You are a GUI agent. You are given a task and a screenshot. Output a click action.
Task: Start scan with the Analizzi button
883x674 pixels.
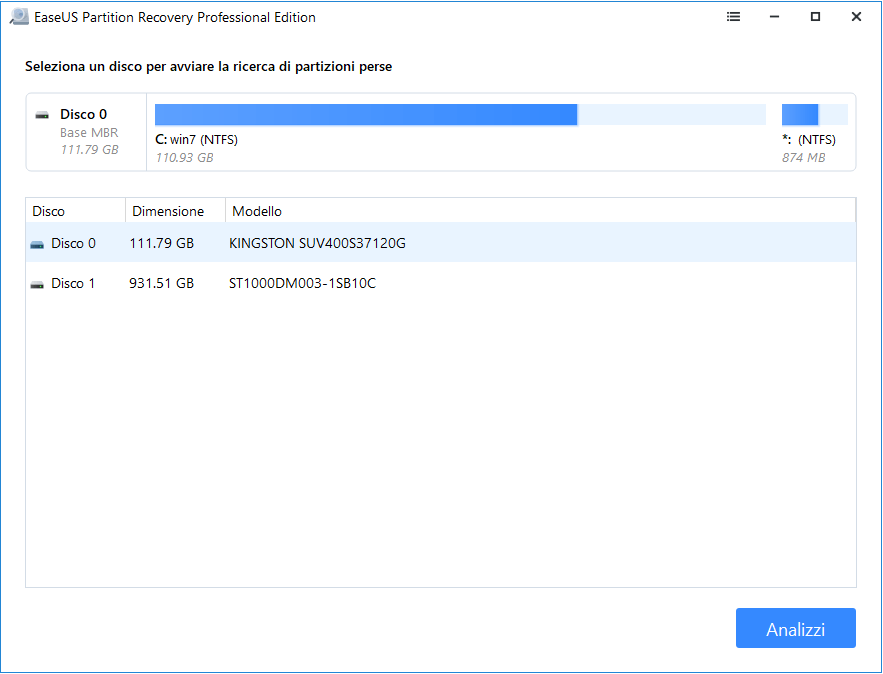pos(796,628)
